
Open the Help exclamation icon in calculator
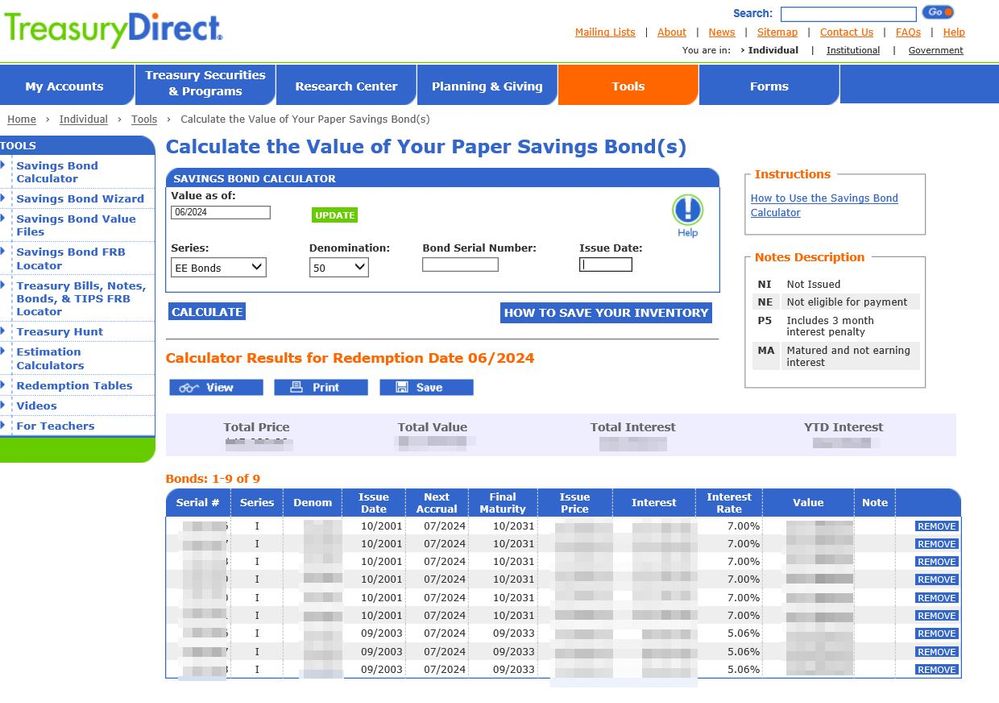(x=687, y=210)
